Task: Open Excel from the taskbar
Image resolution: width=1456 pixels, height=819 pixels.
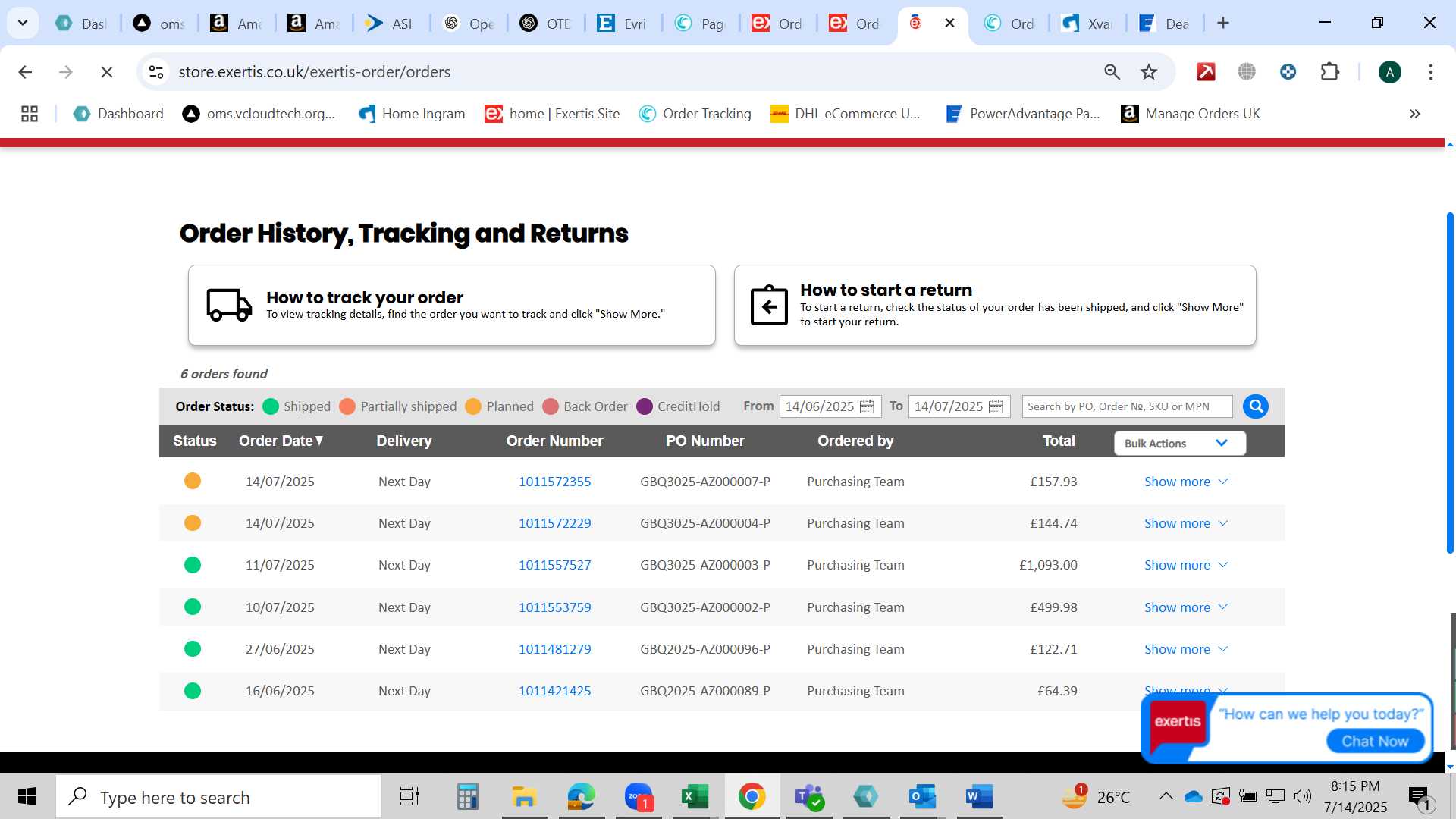Action: 695,797
